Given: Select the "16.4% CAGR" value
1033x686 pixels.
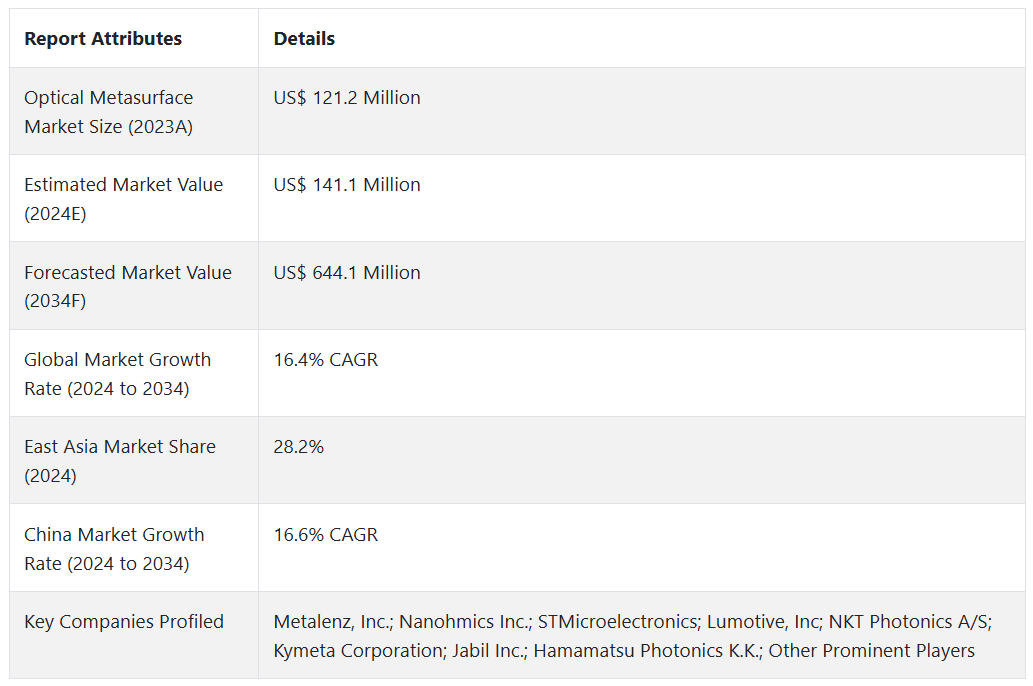Looking at the screenshot, I should pyautogui.click(x=326, y=360).
